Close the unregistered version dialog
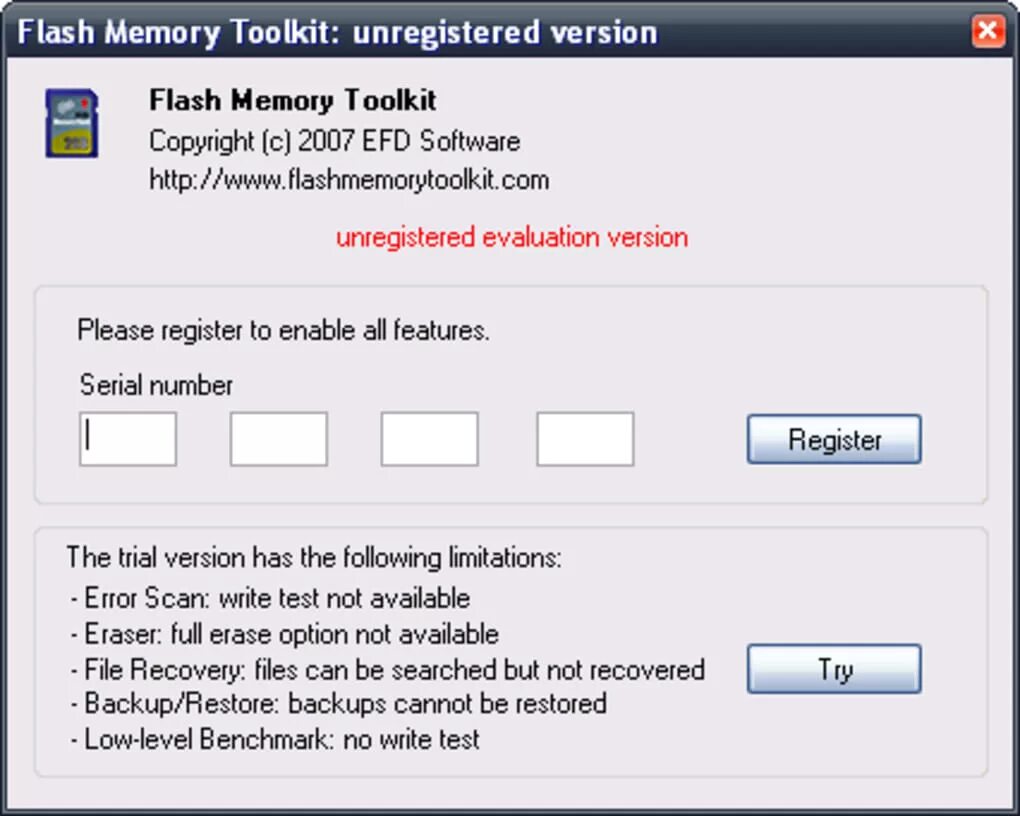Image resolution: width=1020 pixels, height=816 pixels. (x=987, y=31)
